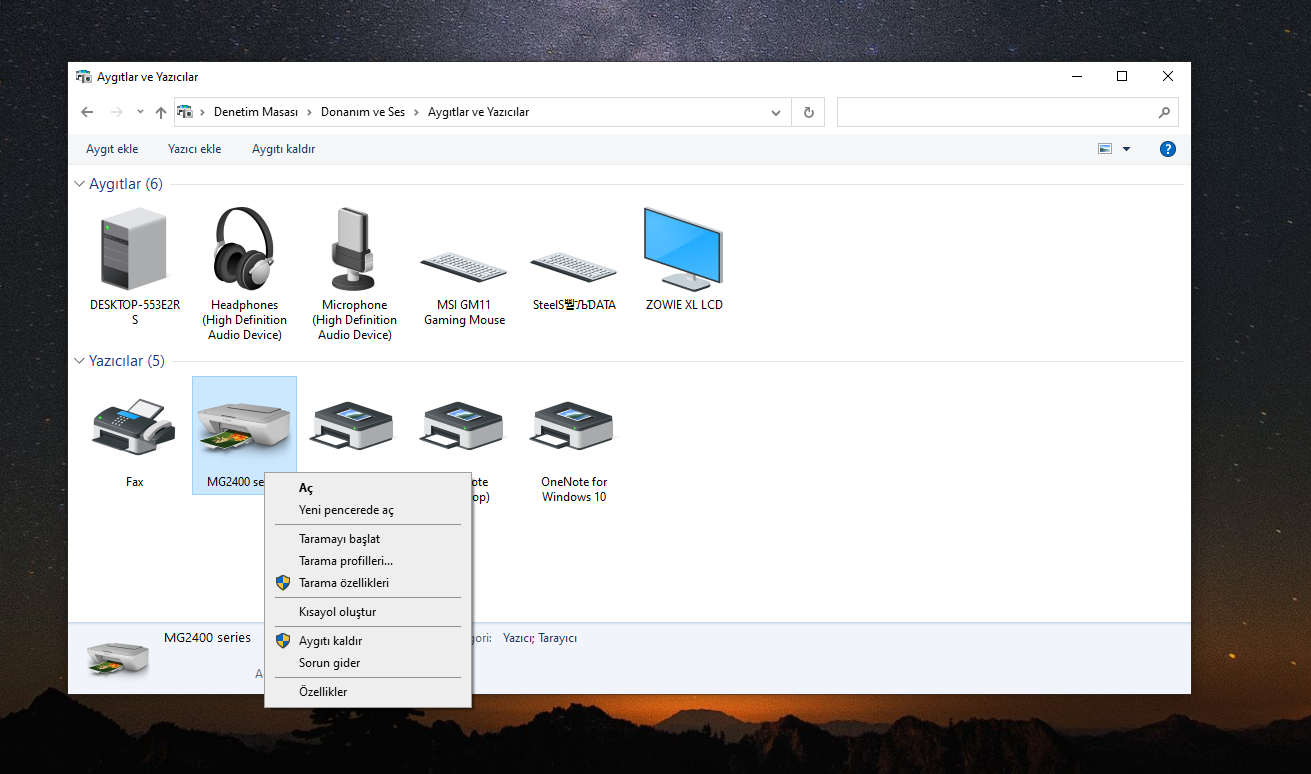Screen dimensions: 1311x774
Task: Click the 'MG2400 series' details pane label
Action: 207,638
